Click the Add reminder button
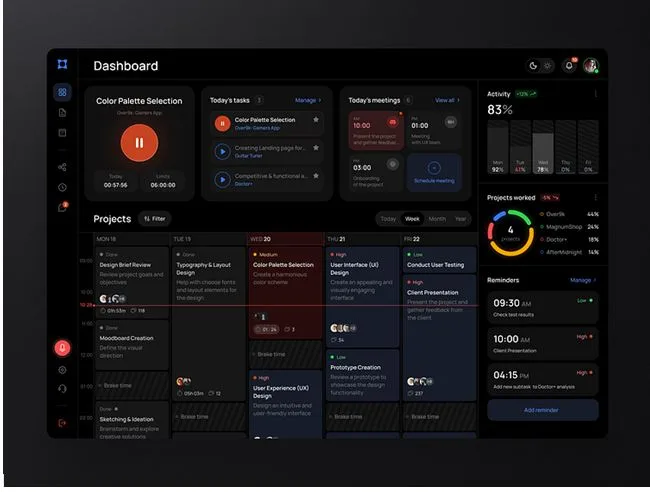This screenshot has width=650, height=492. [542, 410]
